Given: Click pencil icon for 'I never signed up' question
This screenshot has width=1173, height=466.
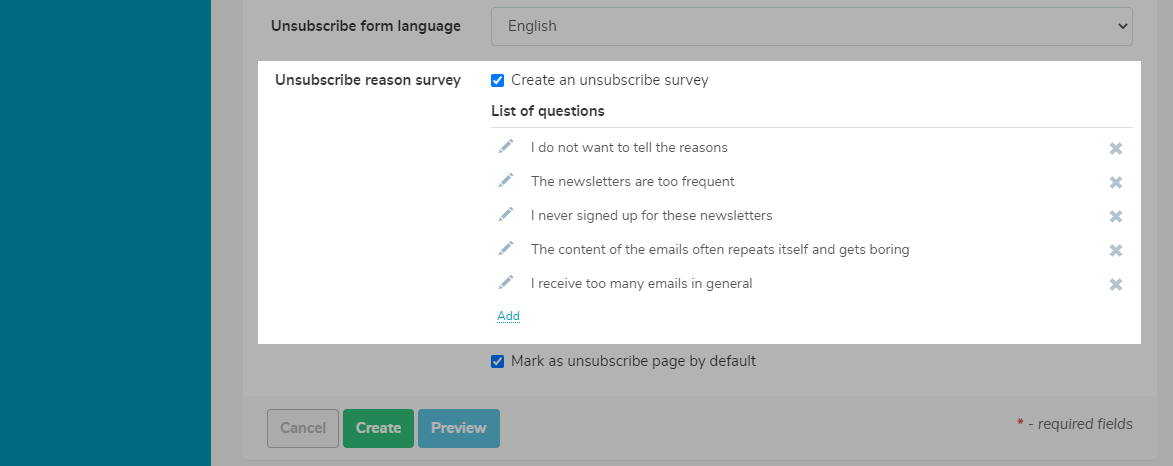Looking at the screenshot, I should (506, 215).
